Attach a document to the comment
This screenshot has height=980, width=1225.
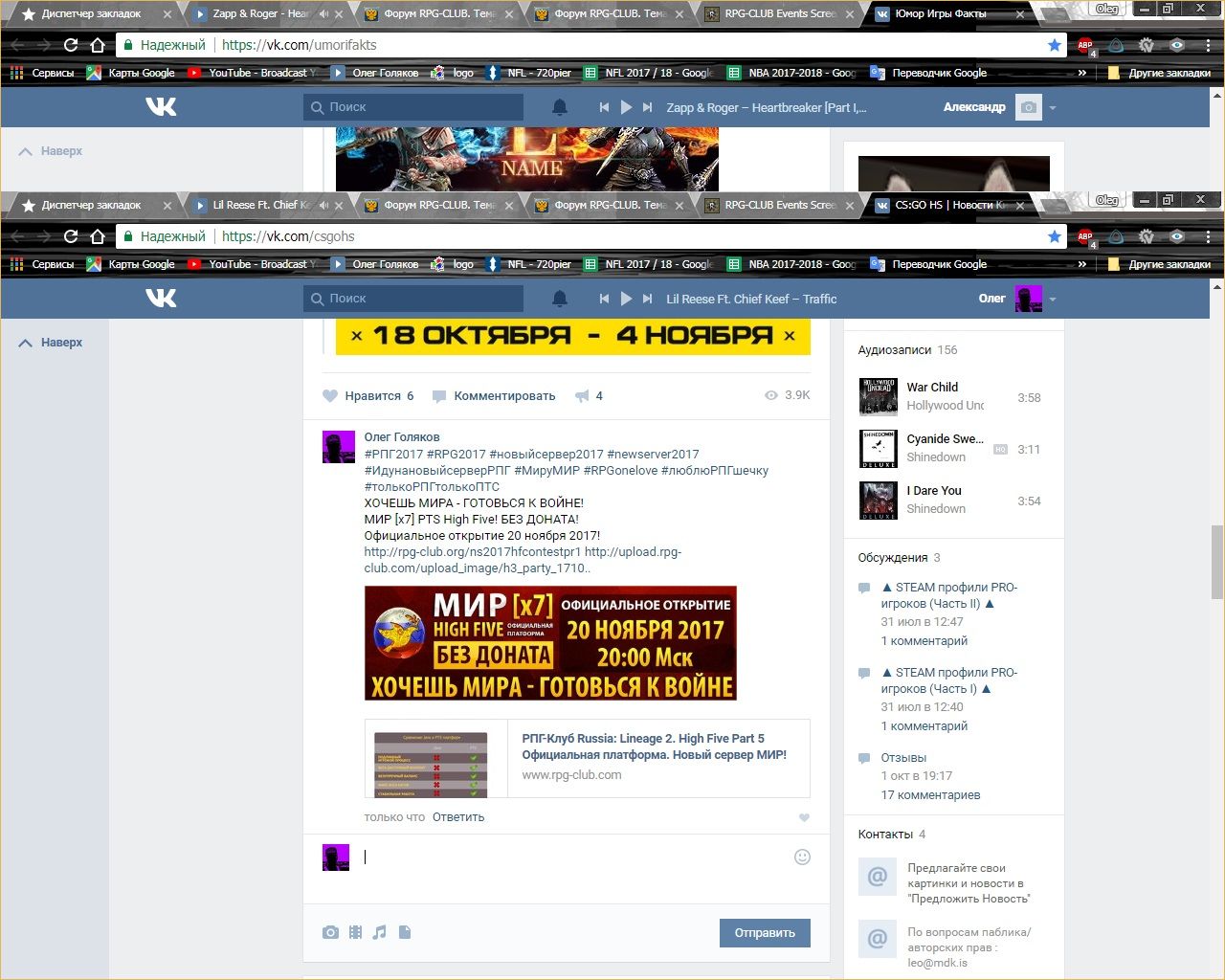point(405,932)
